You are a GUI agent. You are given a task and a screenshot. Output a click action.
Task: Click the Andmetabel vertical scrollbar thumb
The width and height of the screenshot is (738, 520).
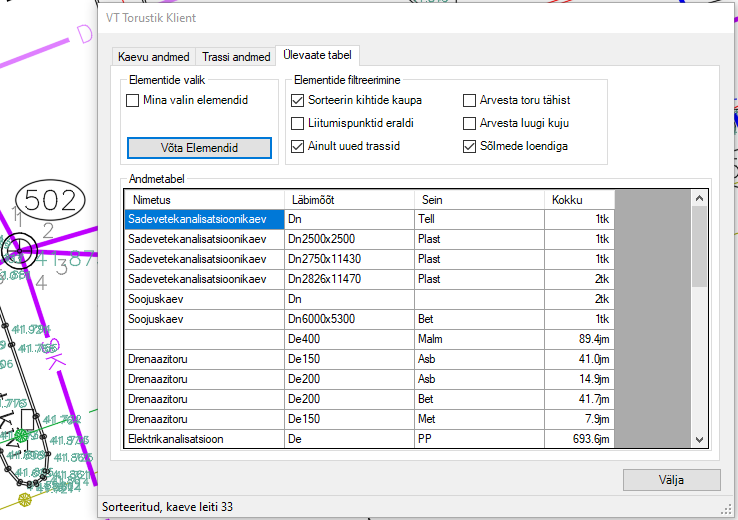[x=699, y=247]
